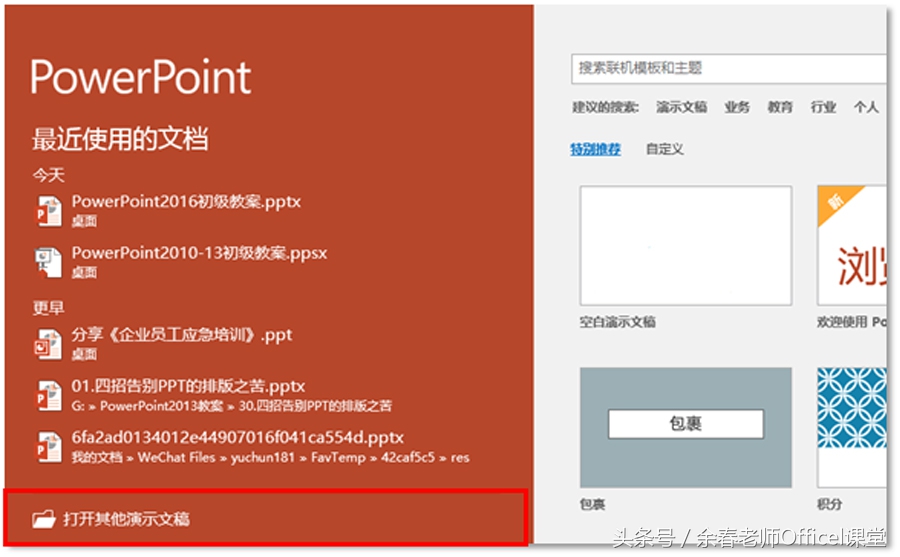Select suggested search 行业
Viewport: 900px width, 557px height.
click(x=823, y=107)
